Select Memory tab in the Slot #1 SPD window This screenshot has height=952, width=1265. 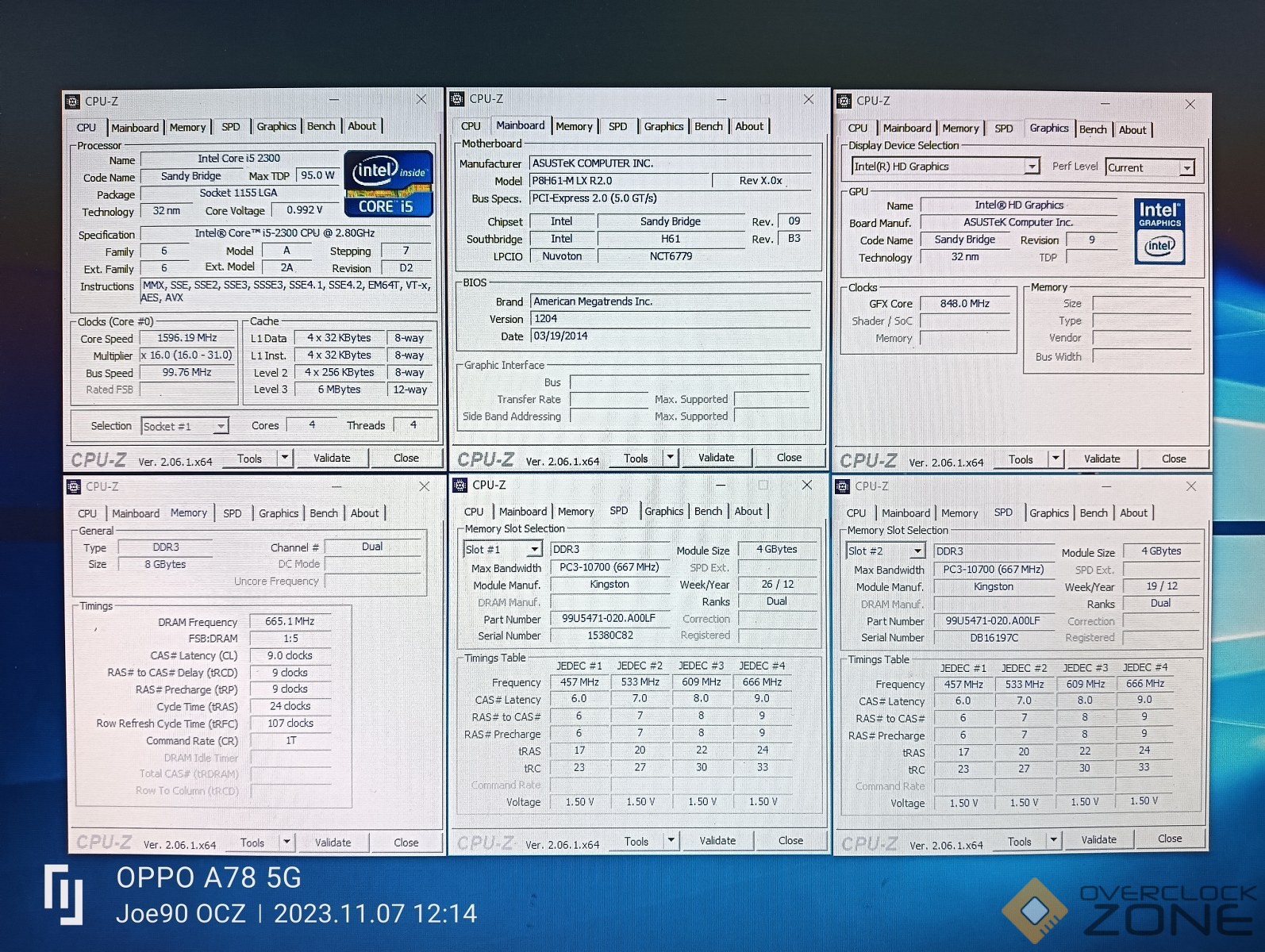(576, 512)
